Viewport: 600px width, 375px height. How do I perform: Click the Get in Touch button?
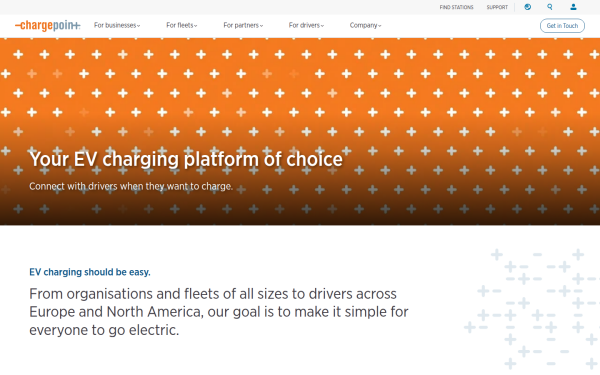(x=562, y=26)
